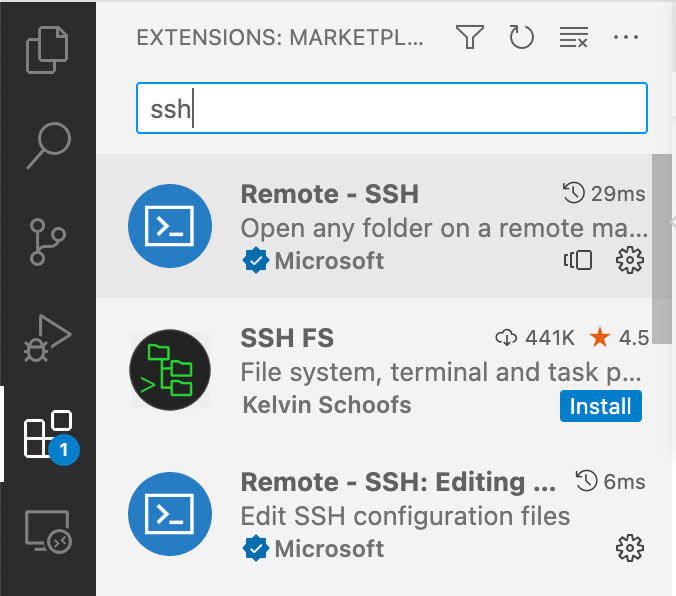
Task: Install the SSH FS extension
Action: 601,406
